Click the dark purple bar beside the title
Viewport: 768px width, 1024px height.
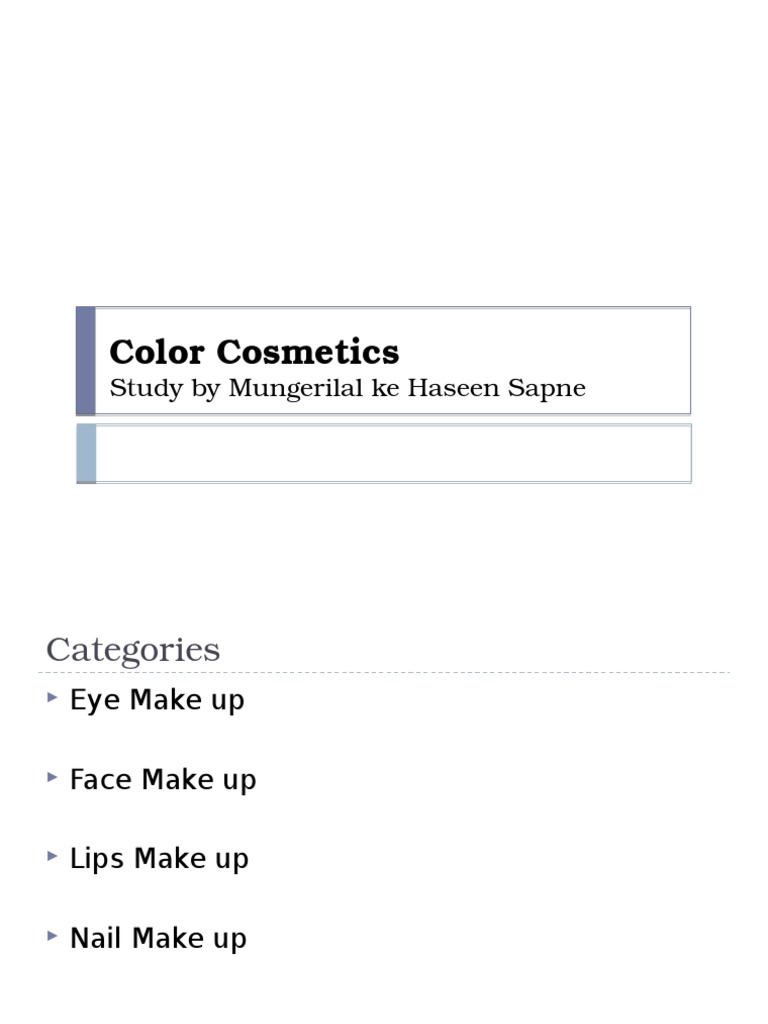[86, 361]
